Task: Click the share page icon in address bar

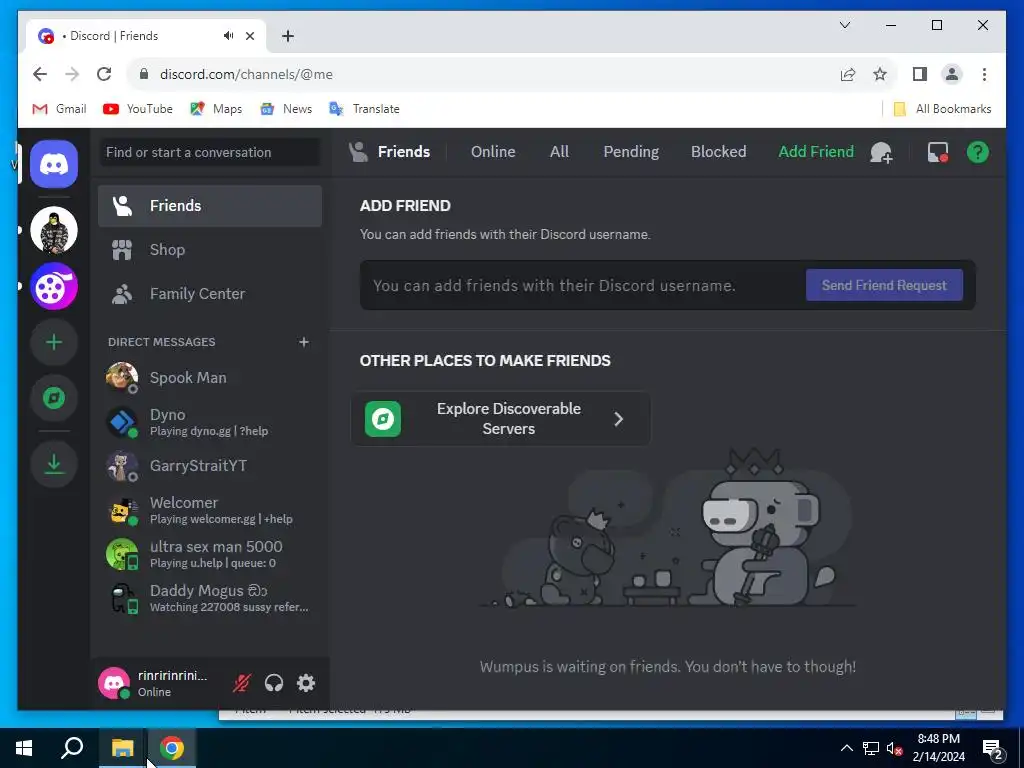Action: point(848,74)
